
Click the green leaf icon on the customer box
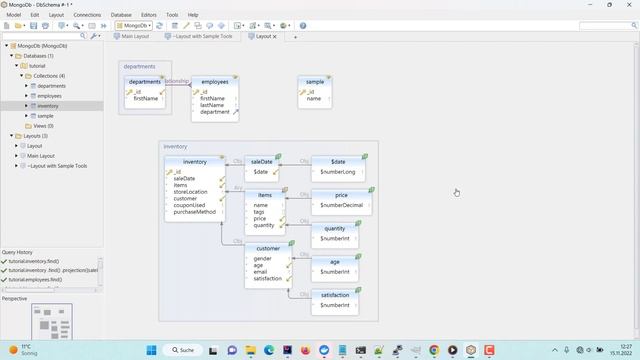291,243
